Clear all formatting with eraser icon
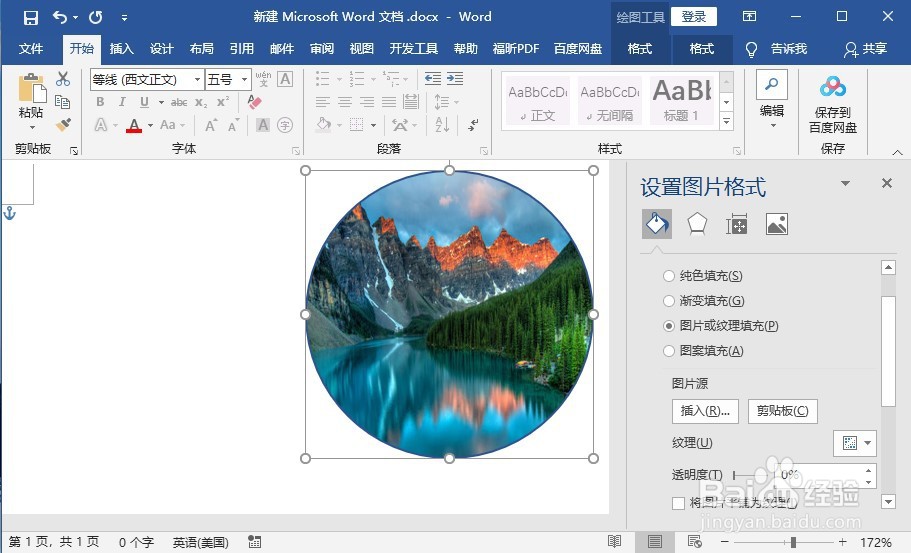Screen dimensions: 911x553 click(x=254, y=102)
